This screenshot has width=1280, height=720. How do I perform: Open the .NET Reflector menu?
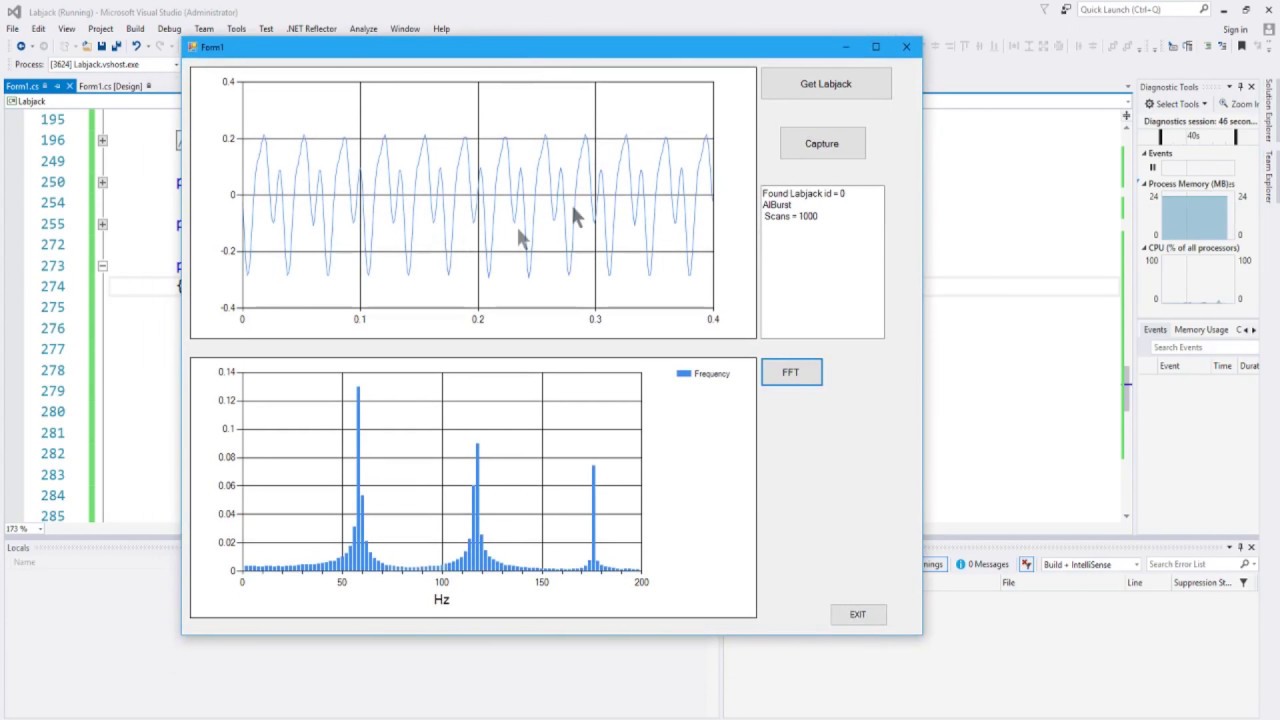[x=311, y=29]
